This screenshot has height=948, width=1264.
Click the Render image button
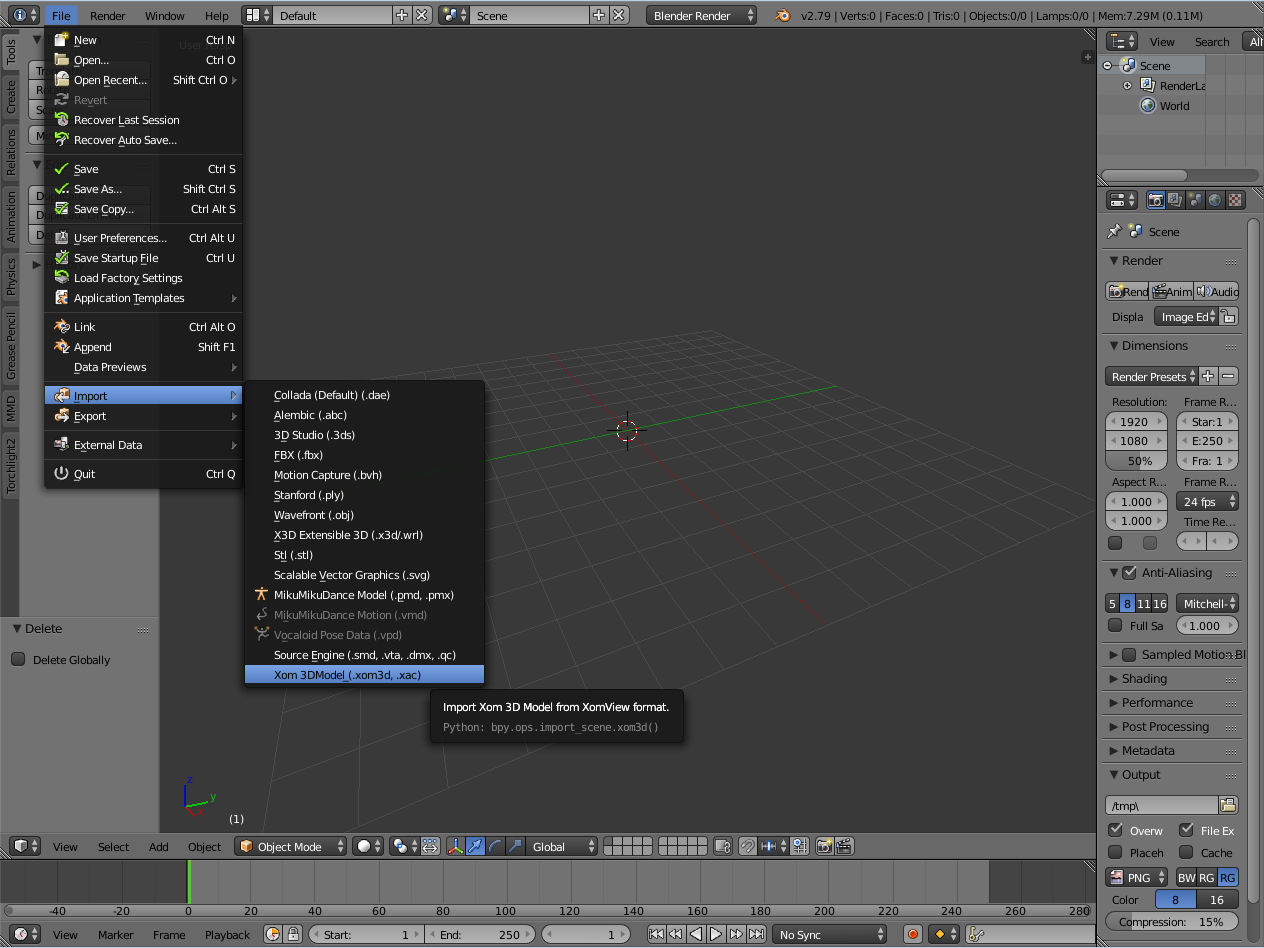tap(1127, 291)
